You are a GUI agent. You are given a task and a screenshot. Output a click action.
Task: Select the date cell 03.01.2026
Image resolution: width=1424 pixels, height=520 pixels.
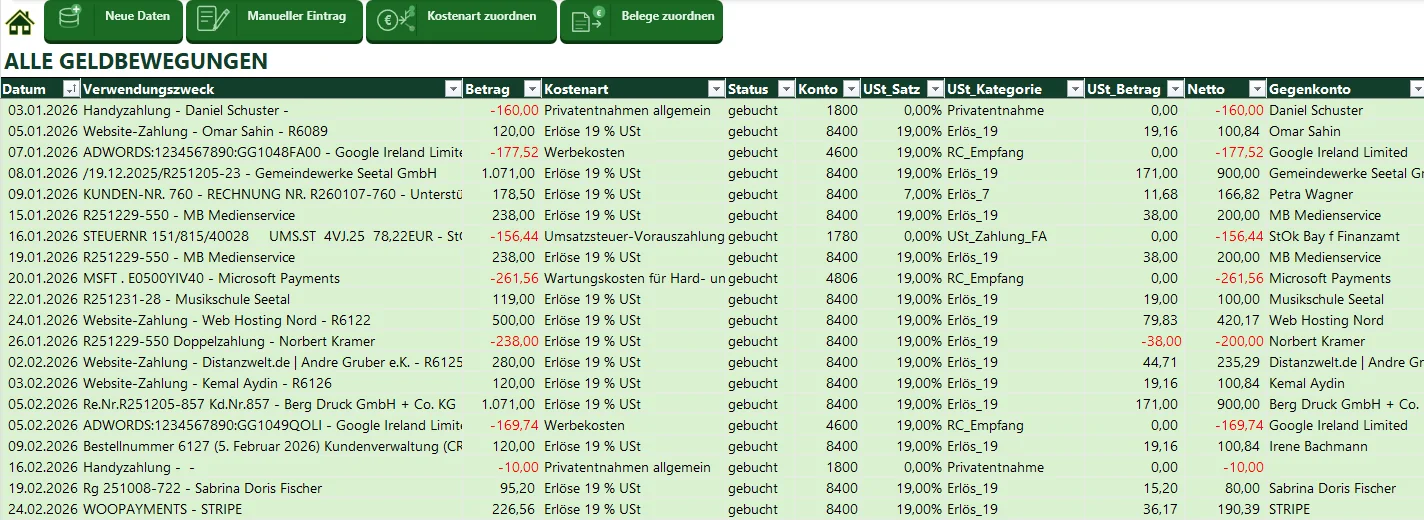[41, 110]
